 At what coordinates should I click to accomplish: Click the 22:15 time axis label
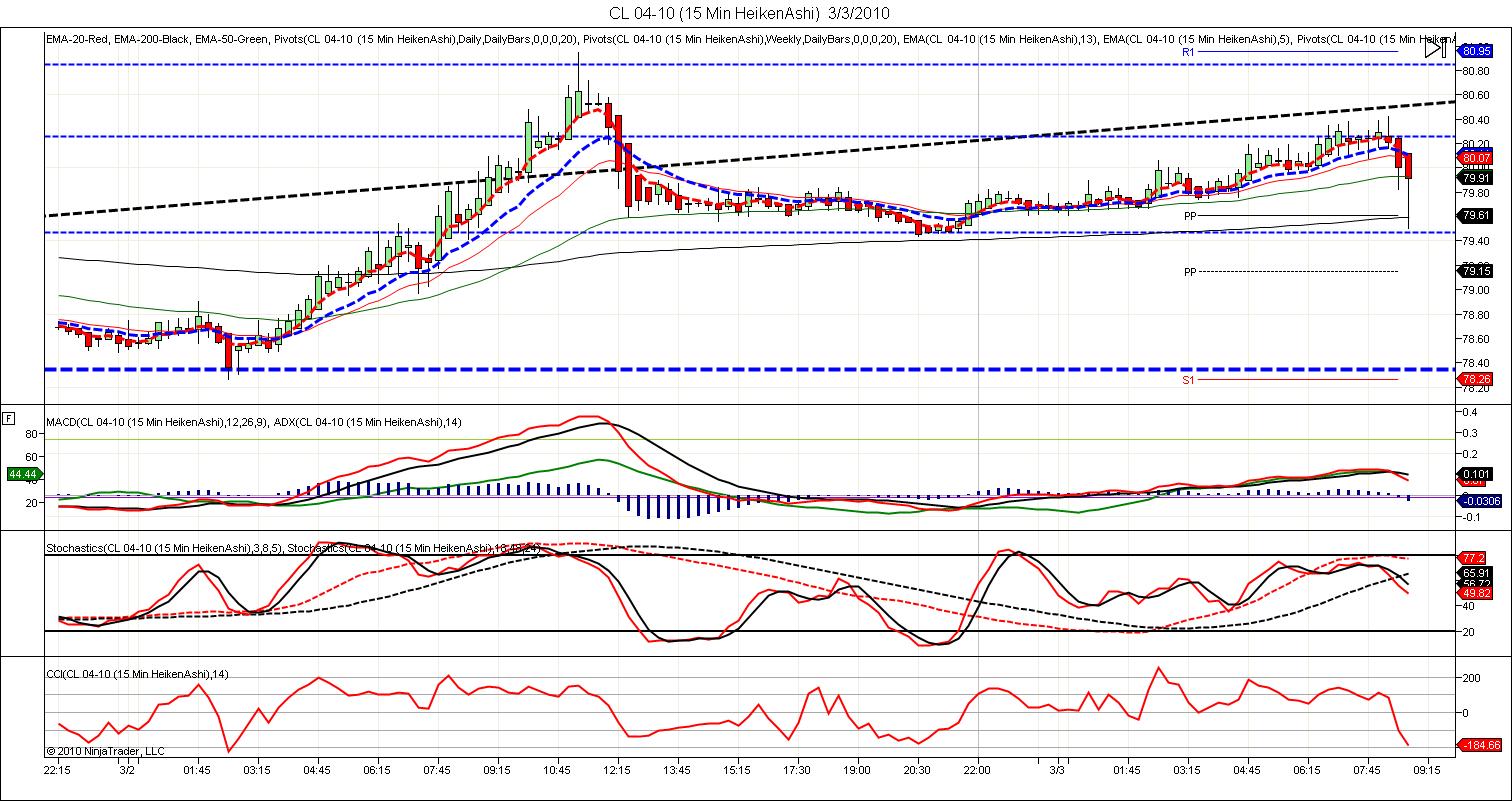(x=57, y=771)
